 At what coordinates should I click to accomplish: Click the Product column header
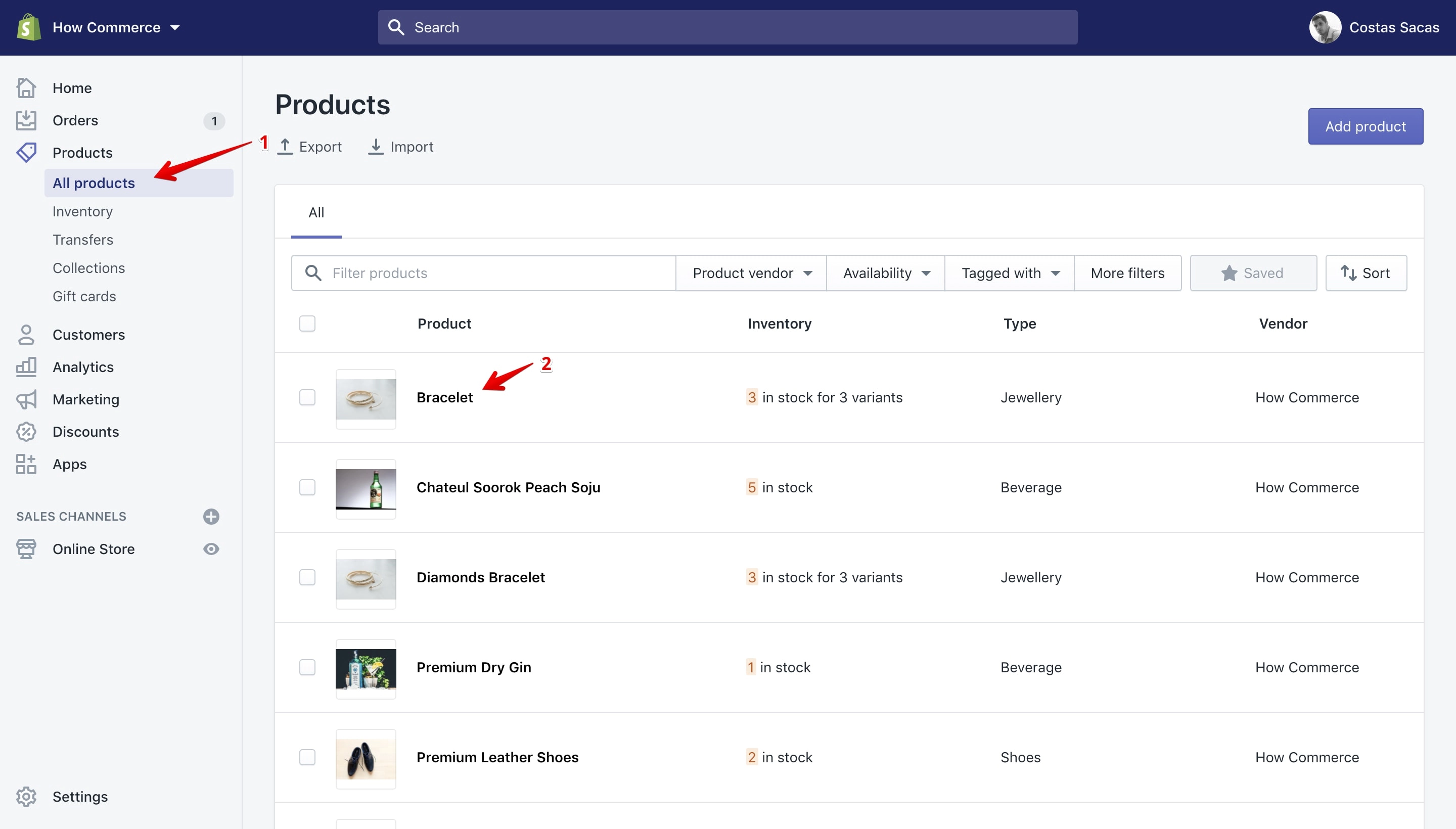[x=444, y=324]
